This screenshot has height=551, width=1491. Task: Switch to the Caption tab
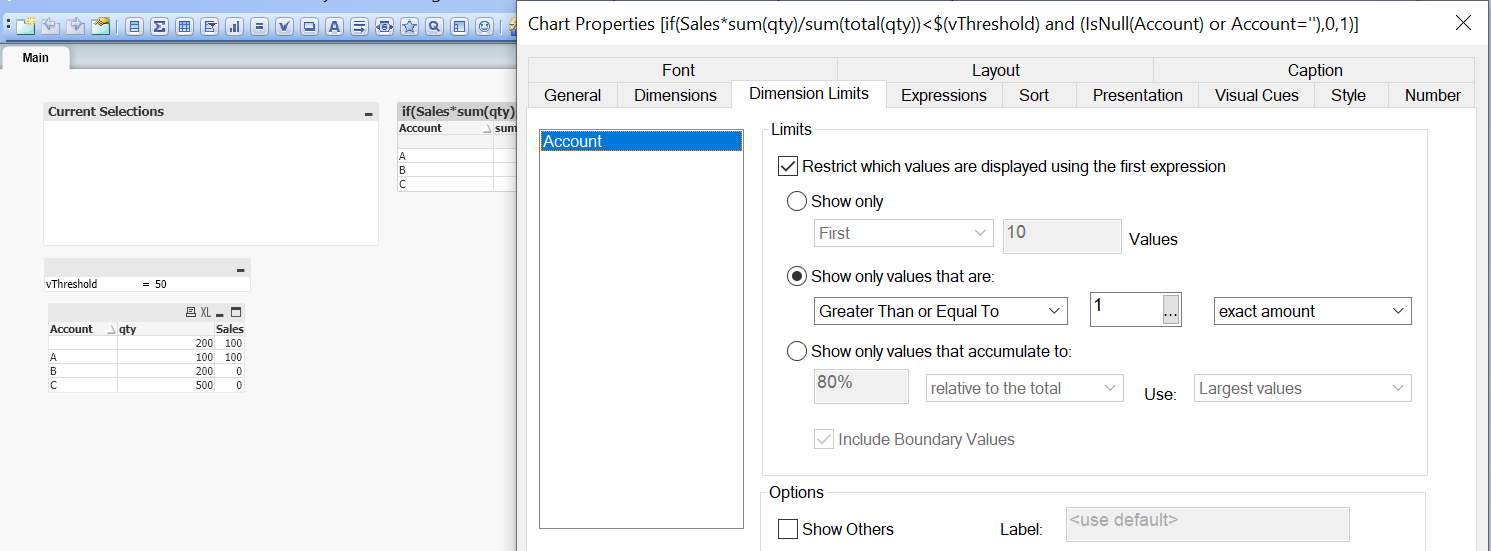pyautogui.click(x=1315, y=70)
